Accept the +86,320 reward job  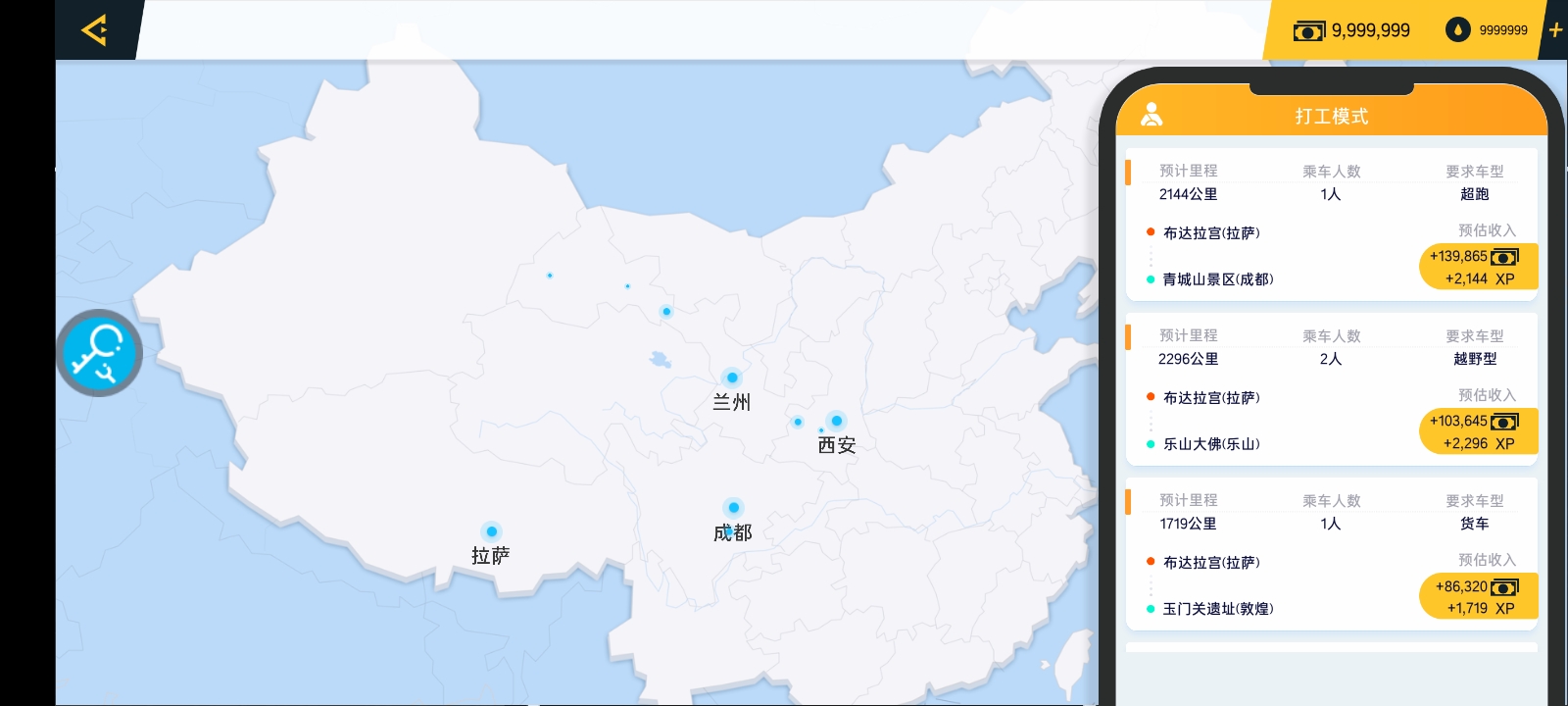tap(1478, 596)
